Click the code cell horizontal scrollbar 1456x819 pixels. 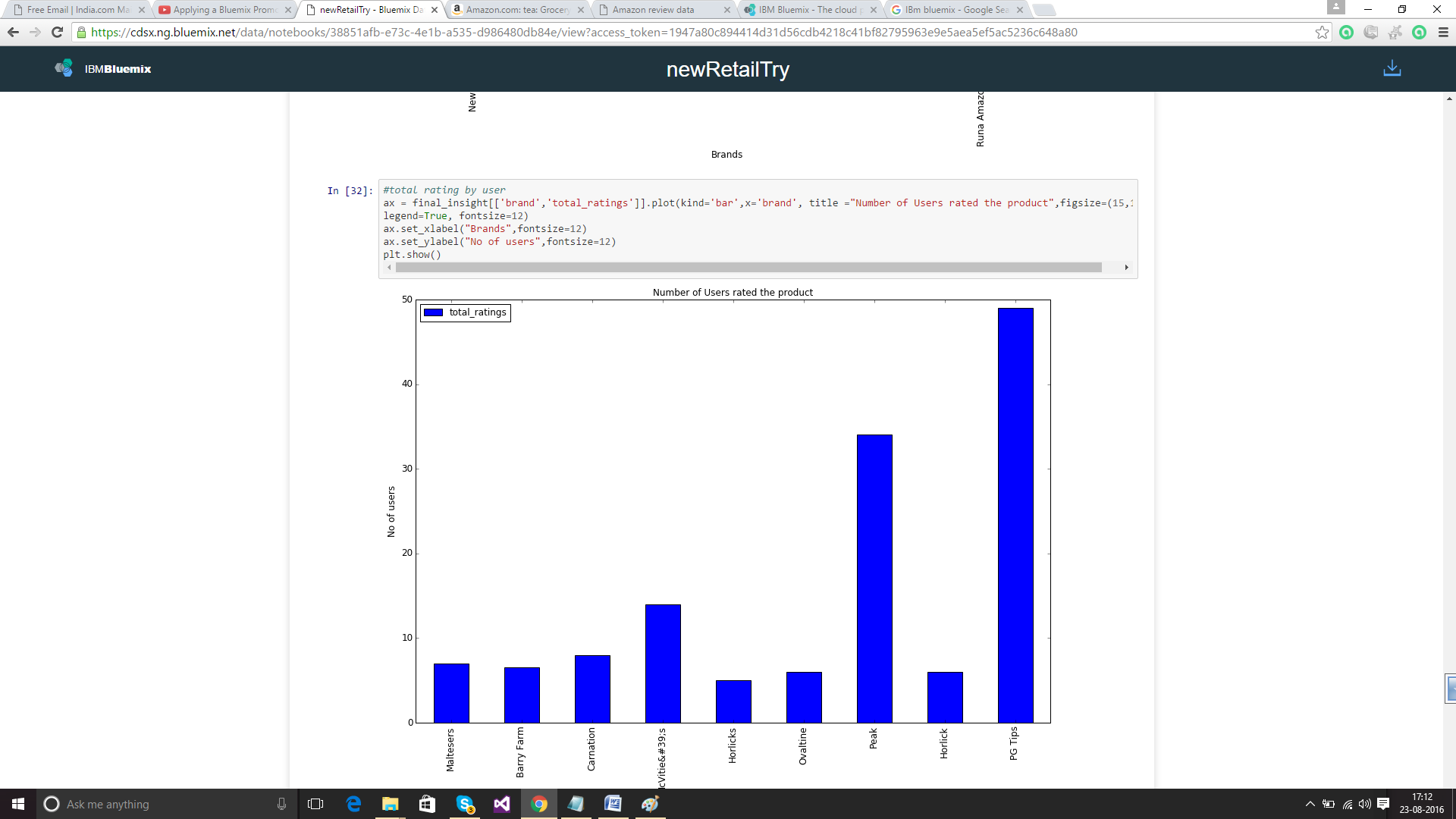point(748,268)
